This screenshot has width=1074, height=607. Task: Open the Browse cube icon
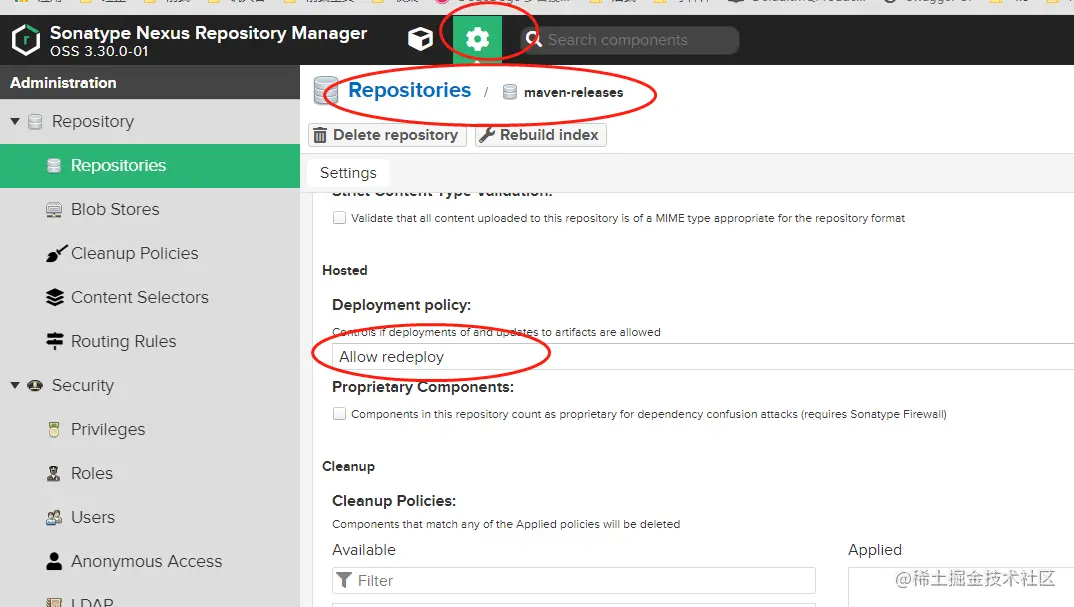pyautogui.click(x=420, y=40)
